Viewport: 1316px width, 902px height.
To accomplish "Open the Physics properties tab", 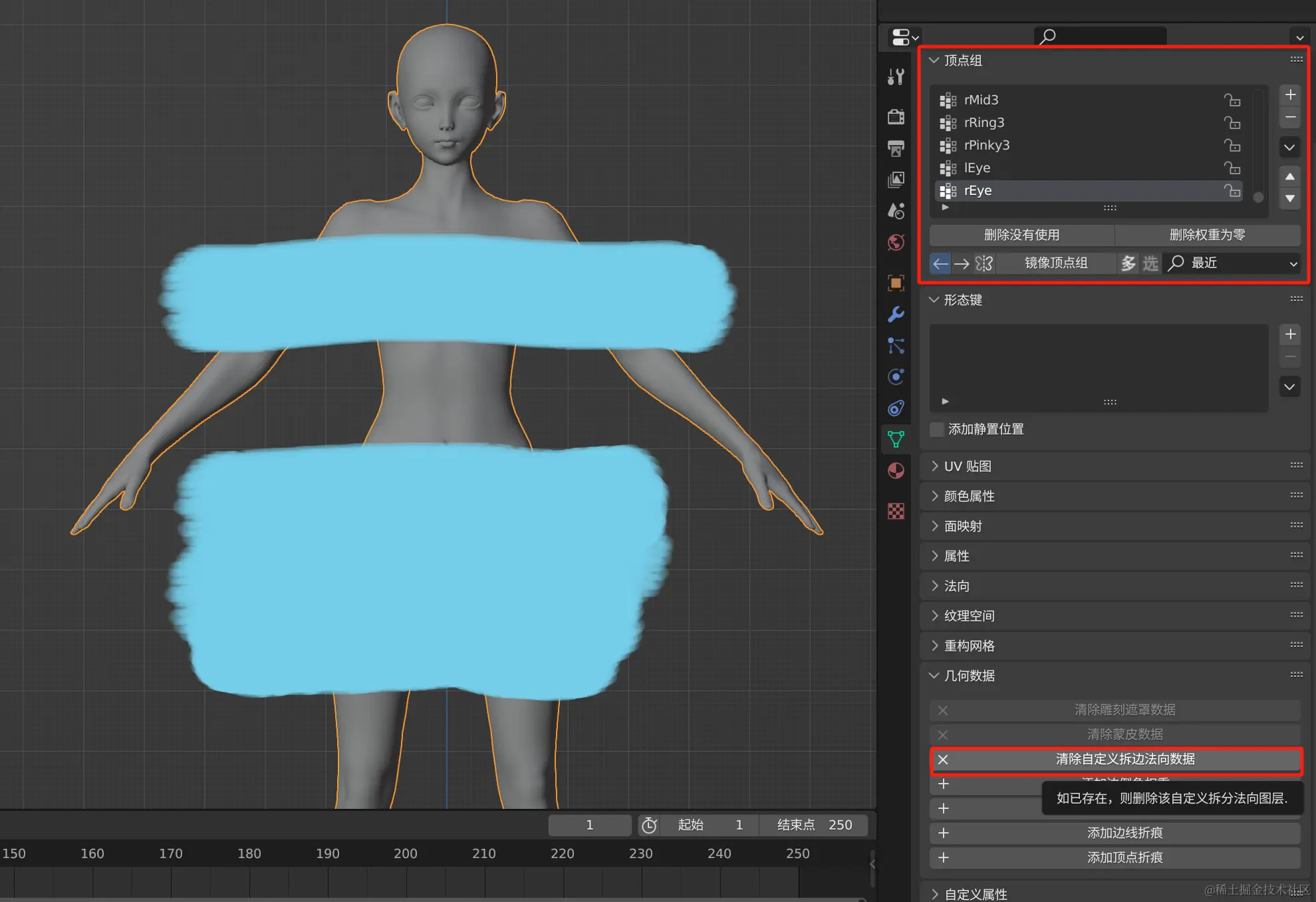I will pos(896,376).
